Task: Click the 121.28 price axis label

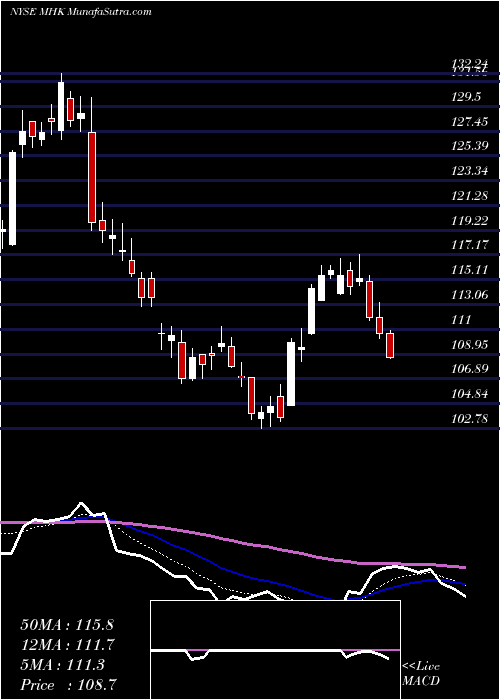Action: click(x=468, y=196)
